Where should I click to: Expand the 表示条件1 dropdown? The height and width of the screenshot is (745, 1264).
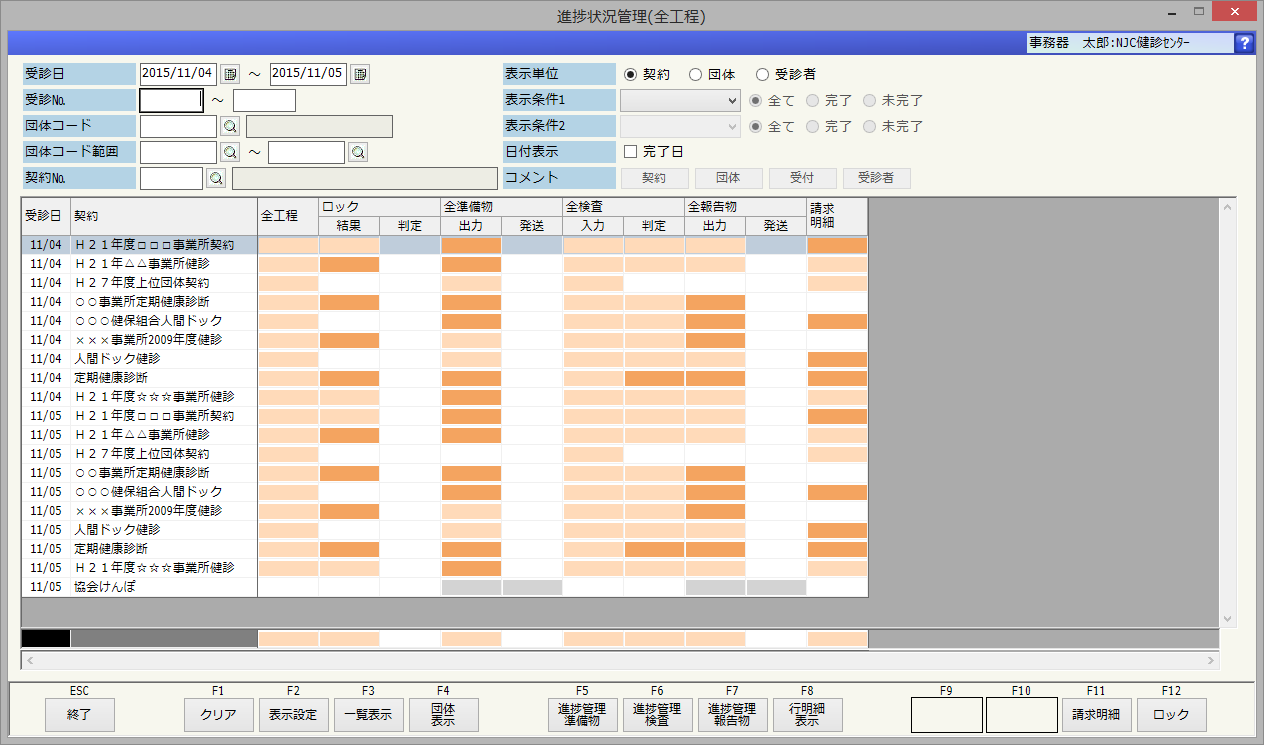pyautogui.click(x=731, y=100)
